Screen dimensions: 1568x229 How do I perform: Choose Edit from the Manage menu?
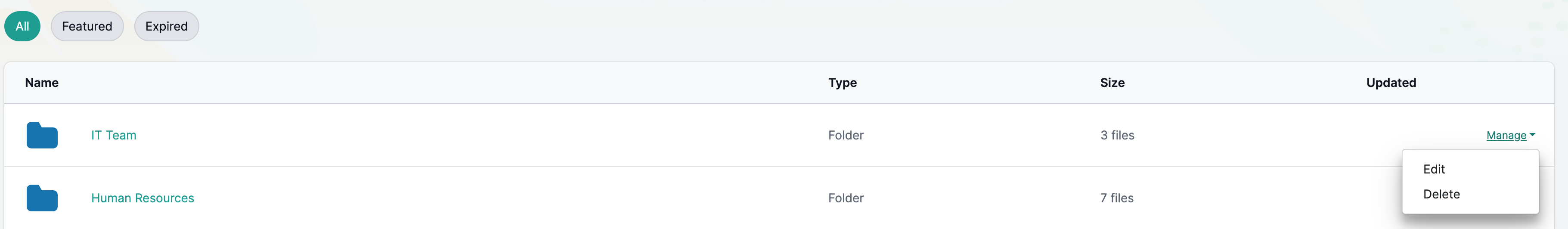pyautogui.click(x=1434, y=169)
